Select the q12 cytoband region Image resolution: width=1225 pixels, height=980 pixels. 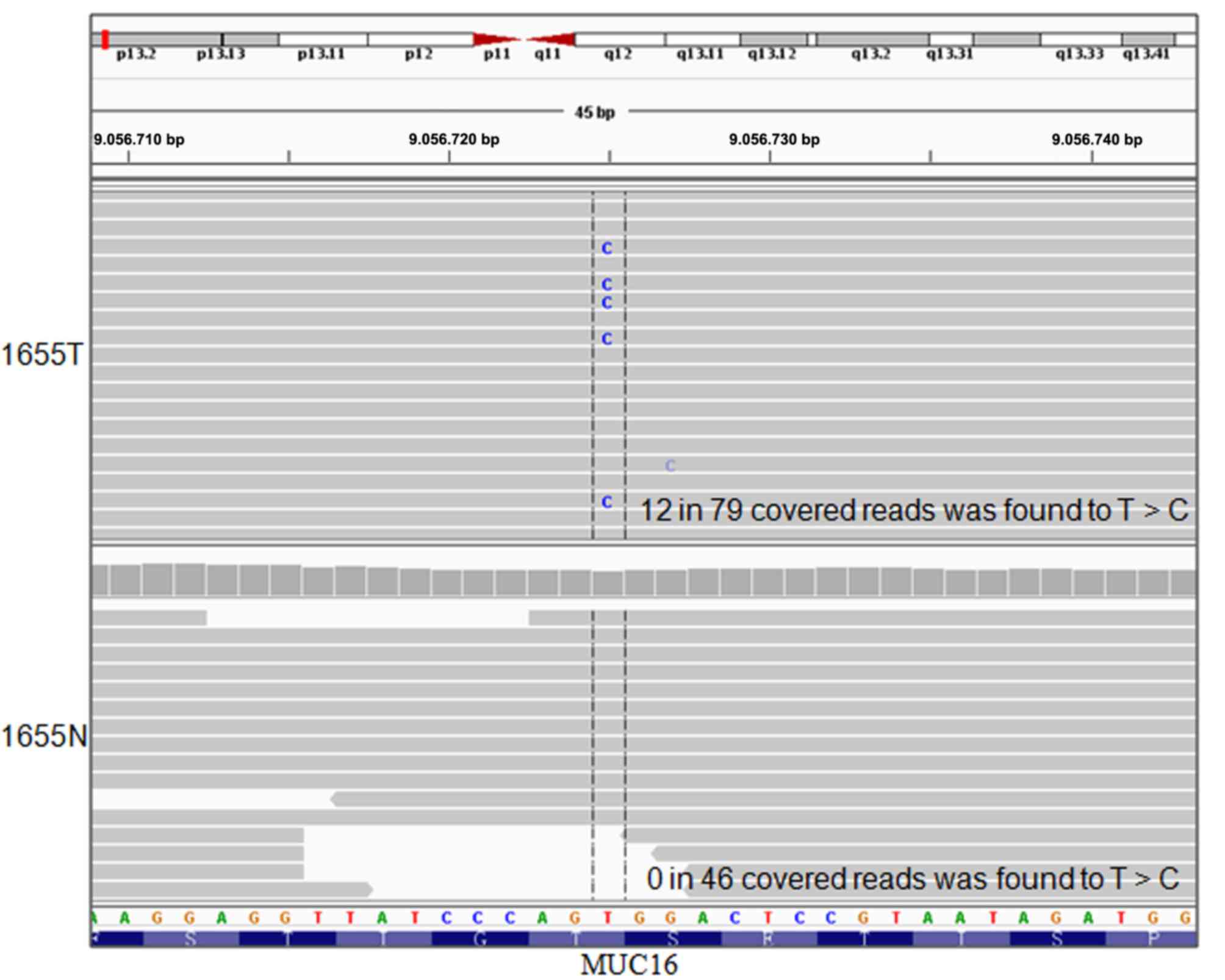click(619, 40)
